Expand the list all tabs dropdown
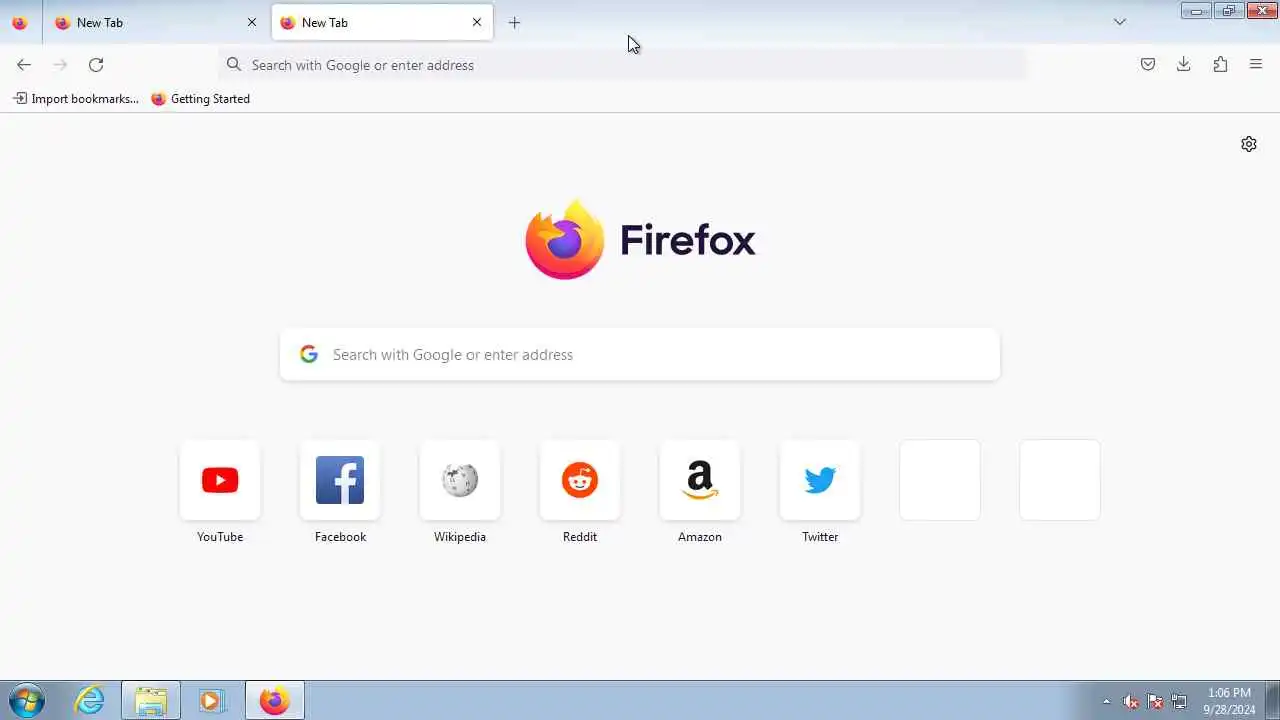Viewport: 1280px width, 720px height. coord(1120,22)
